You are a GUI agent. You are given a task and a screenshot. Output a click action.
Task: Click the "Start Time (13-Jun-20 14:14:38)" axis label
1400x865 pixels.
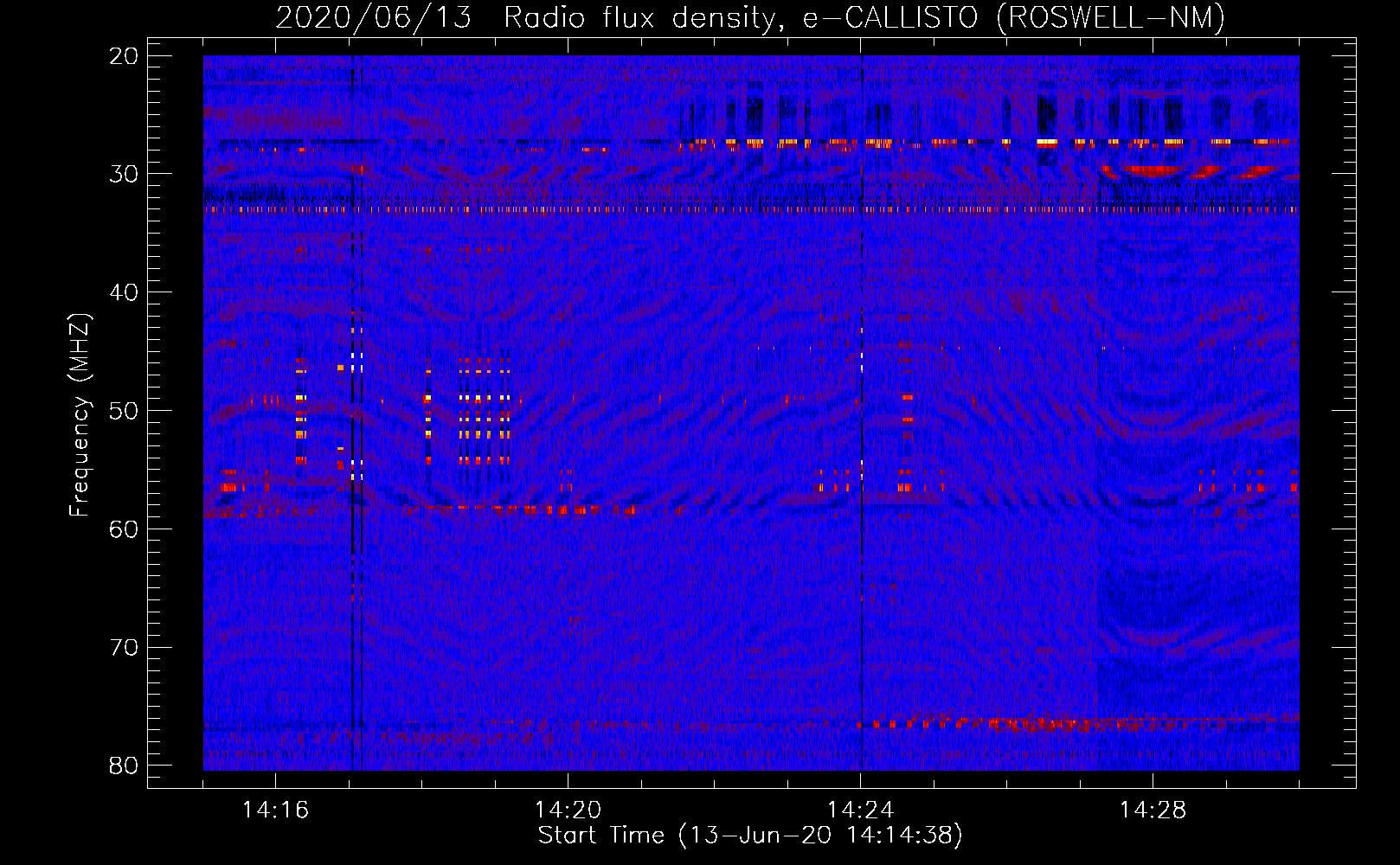pos(750,836)
